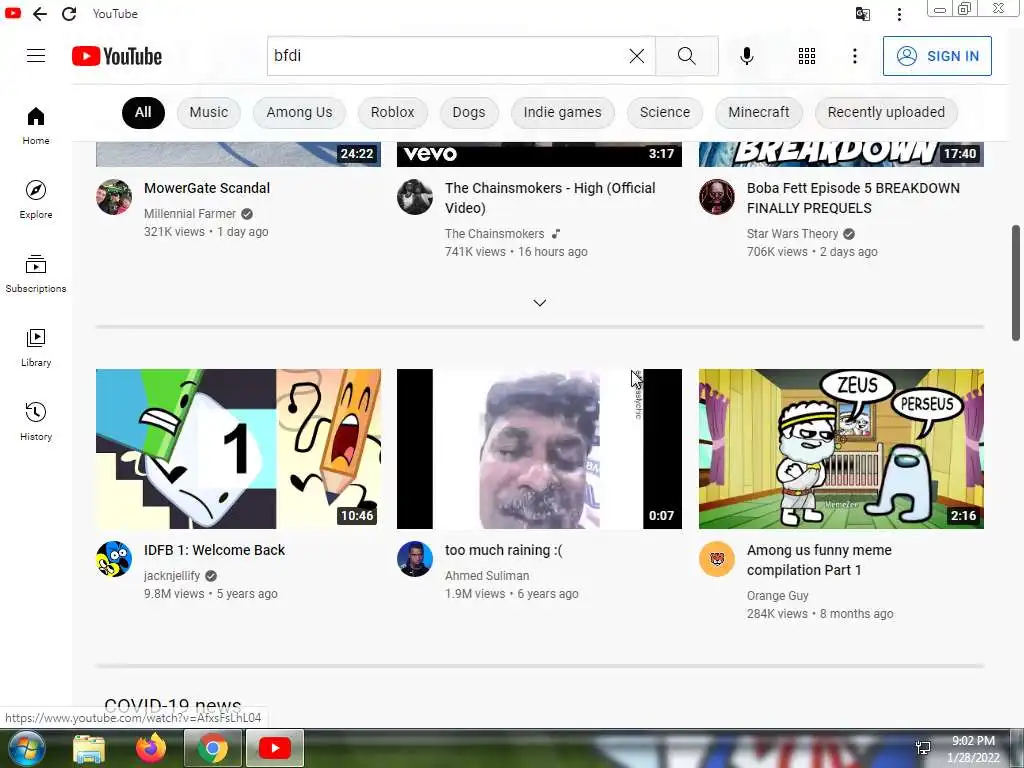This screenshot has width=1024, height=768.
Task: Play the too much raining thumbnail
Action: pyautogui.click(x=539, y=449)
